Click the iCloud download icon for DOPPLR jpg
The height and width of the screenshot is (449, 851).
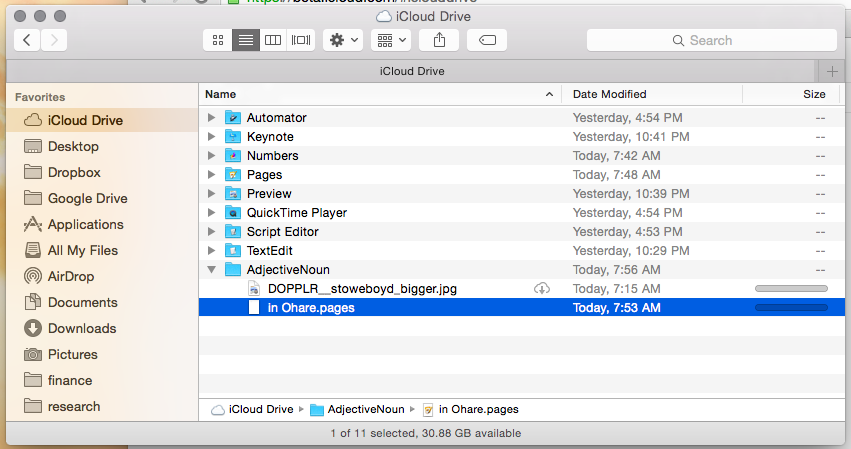[x=542, y=288]
